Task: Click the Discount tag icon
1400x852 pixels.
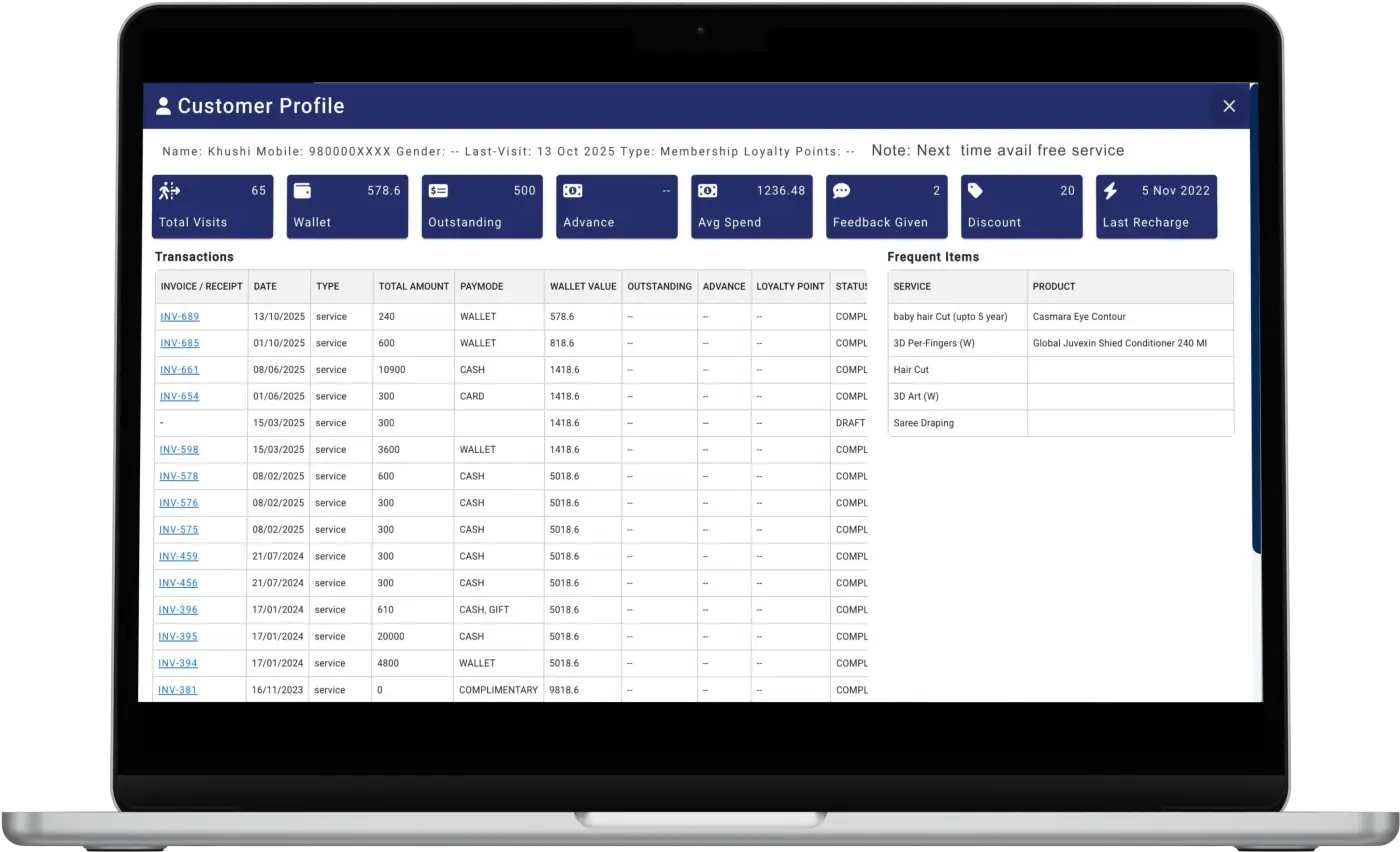Action: (975, 191)
